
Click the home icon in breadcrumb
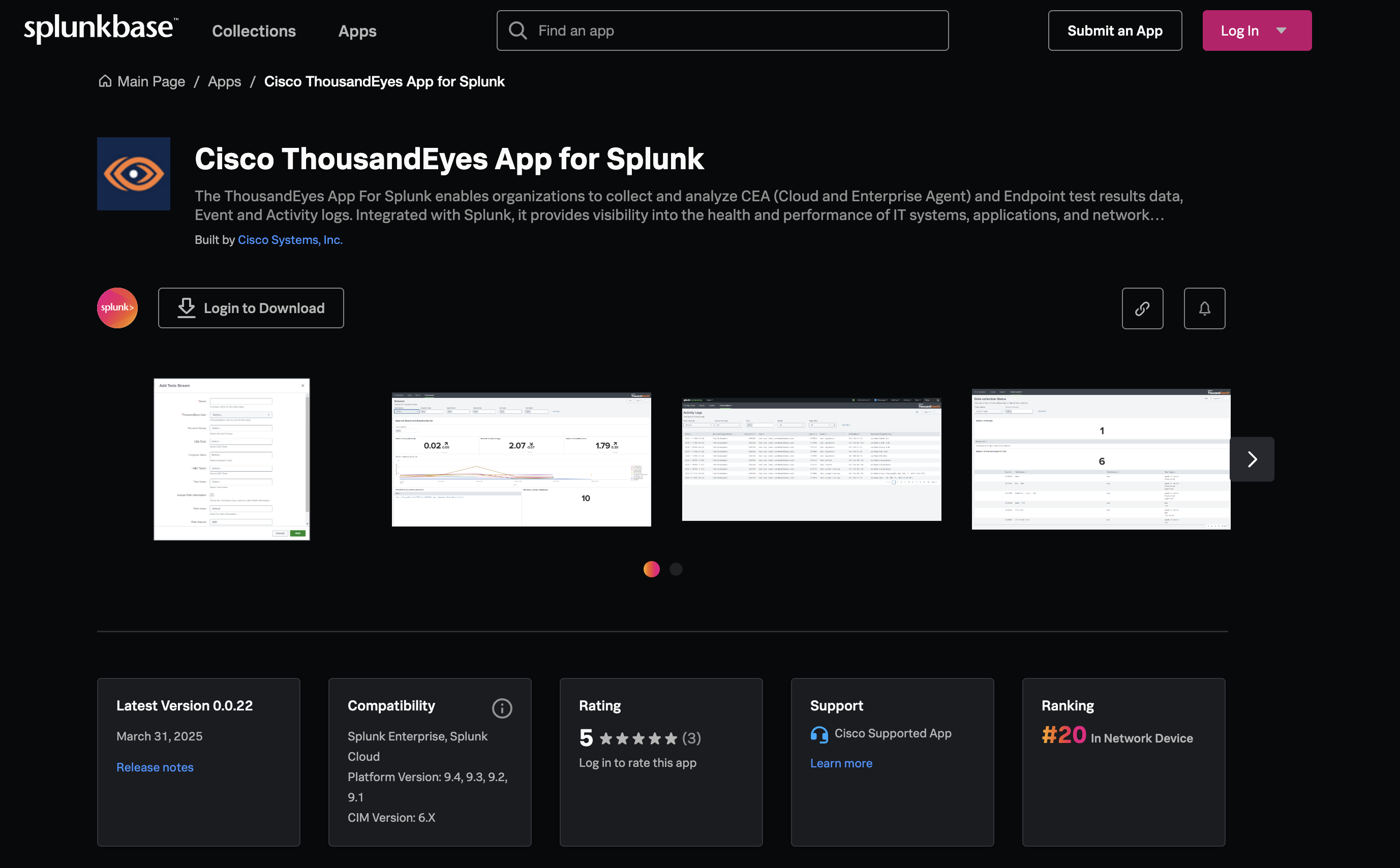(105, 81)
